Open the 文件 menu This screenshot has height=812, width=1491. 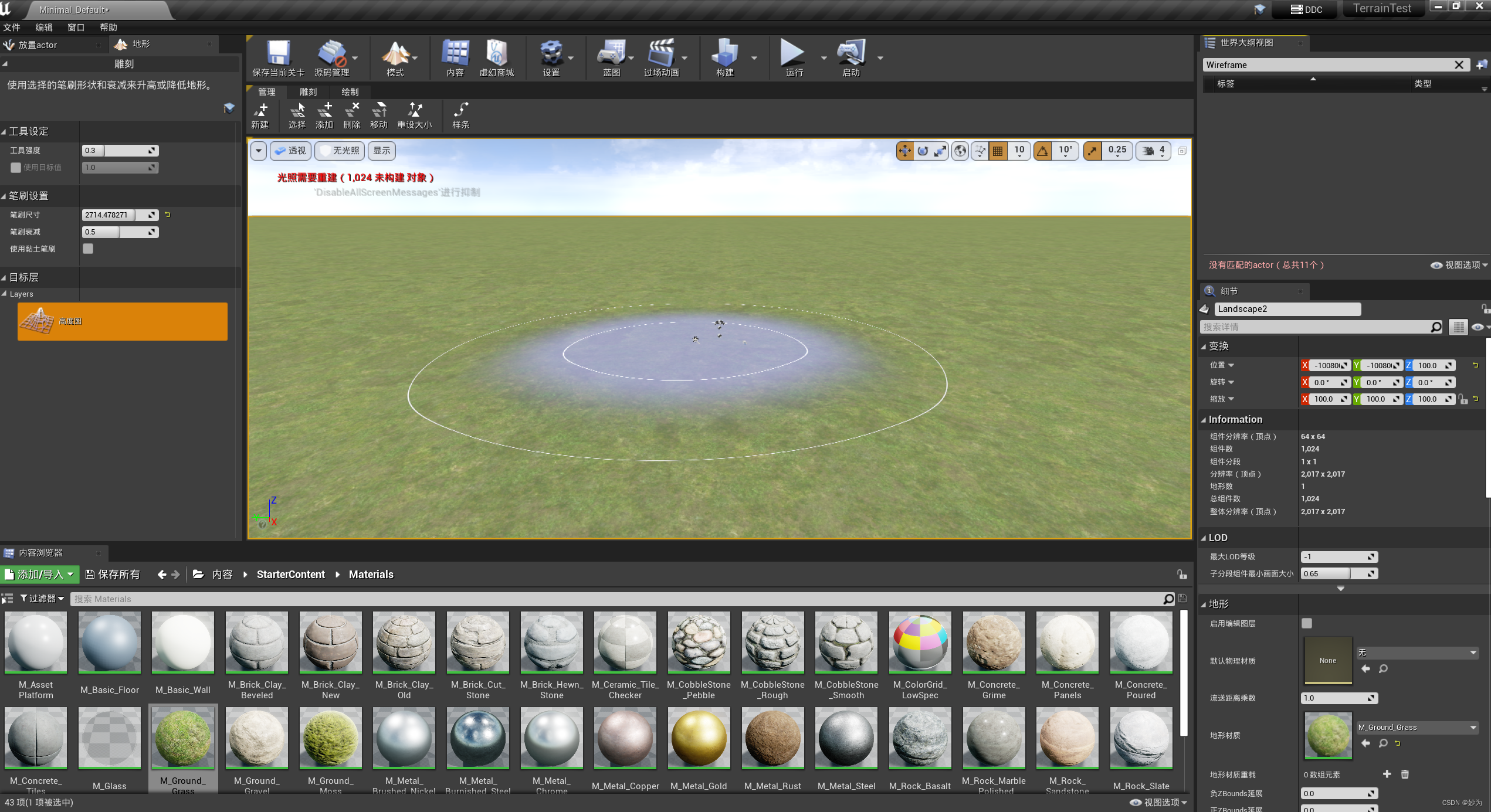12,28
